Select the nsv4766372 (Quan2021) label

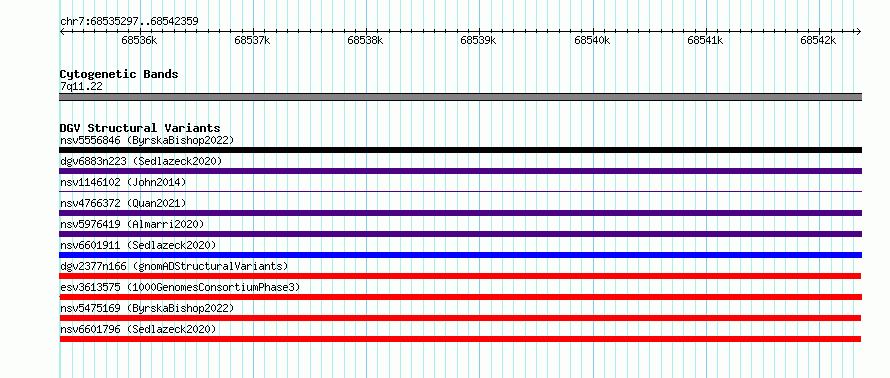(123, 203)
